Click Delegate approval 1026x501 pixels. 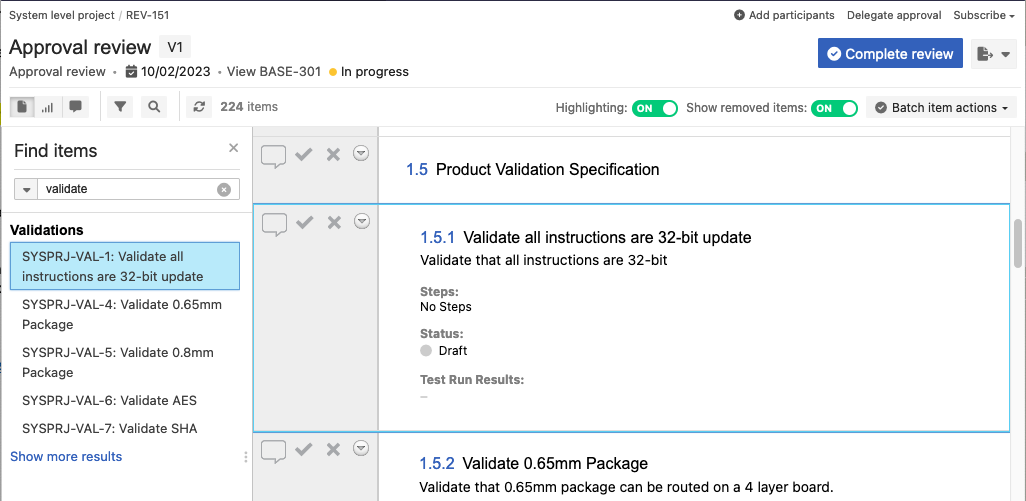pyautogui.click(x=894, y=15)
